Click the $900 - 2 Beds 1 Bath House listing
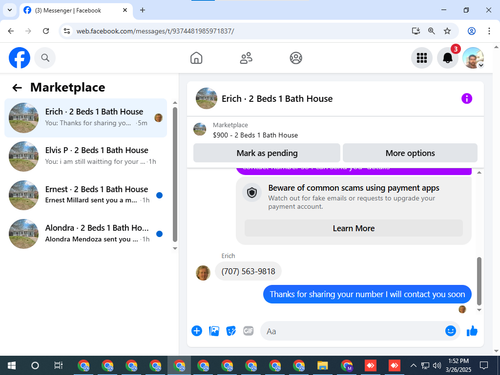 point(255,135)
